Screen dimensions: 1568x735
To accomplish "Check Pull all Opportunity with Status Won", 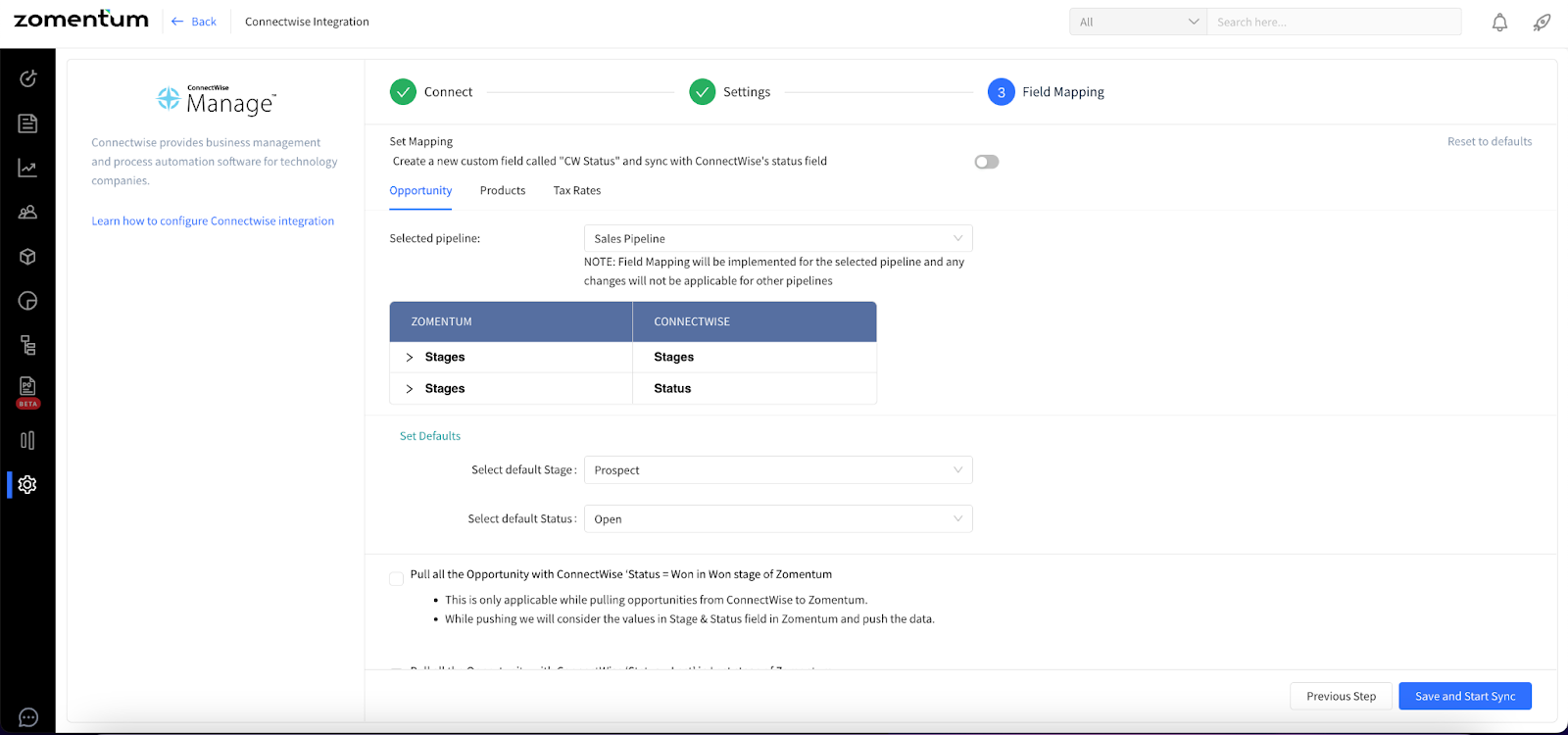I will (396, 578).
